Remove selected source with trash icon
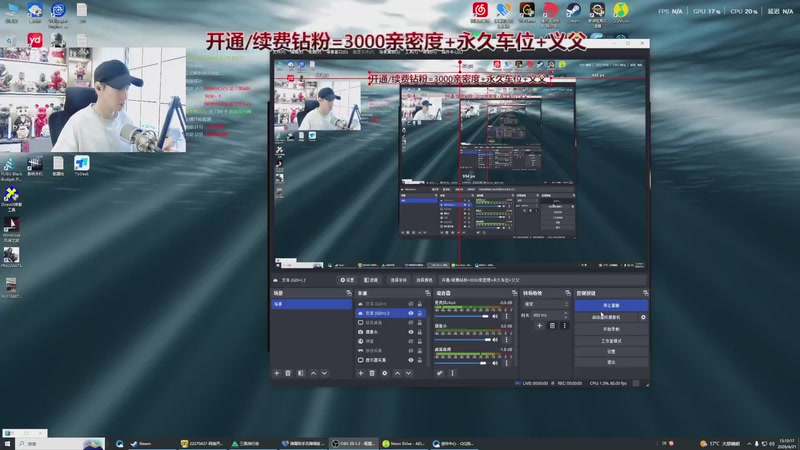The image size is (800, 450). point(372,373)
